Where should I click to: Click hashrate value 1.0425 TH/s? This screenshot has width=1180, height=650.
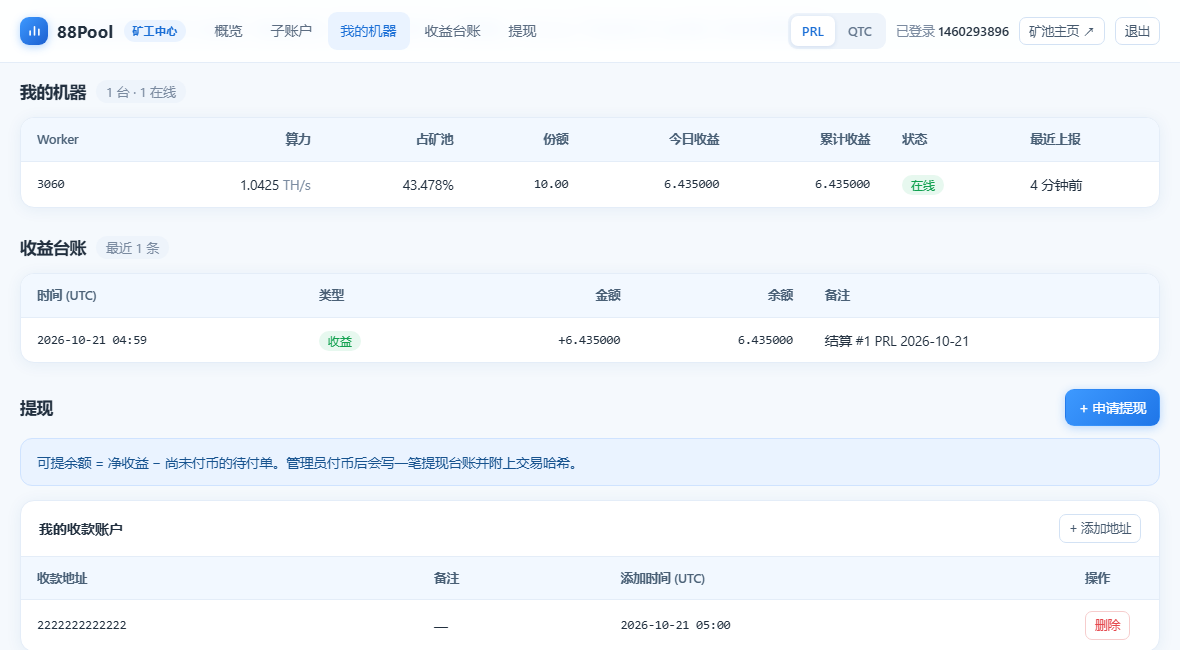275,185
